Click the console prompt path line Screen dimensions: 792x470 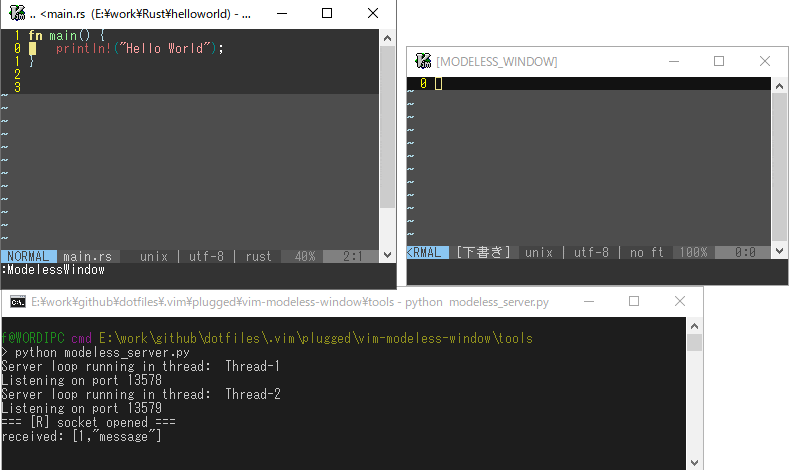tap(267, 338)
